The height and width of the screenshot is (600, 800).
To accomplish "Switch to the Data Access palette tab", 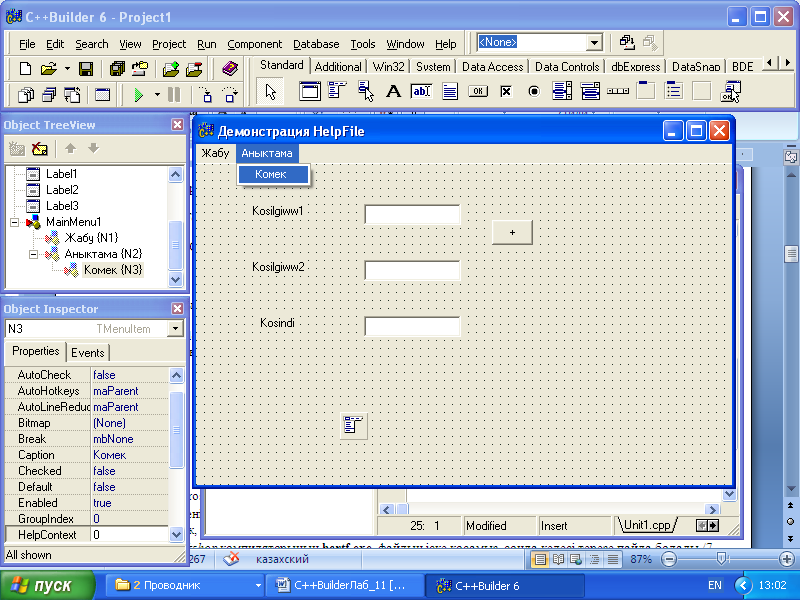I will click(492, 67).
